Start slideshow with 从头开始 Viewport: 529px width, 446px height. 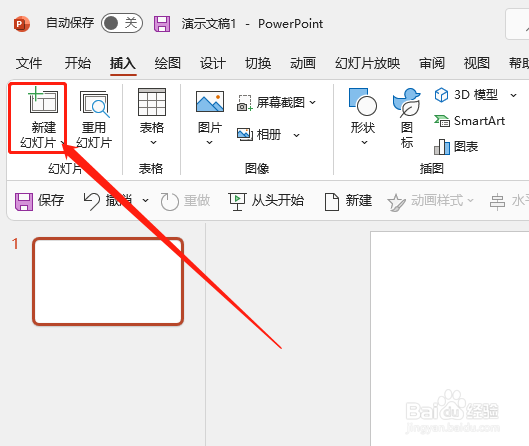pos(266,201)
